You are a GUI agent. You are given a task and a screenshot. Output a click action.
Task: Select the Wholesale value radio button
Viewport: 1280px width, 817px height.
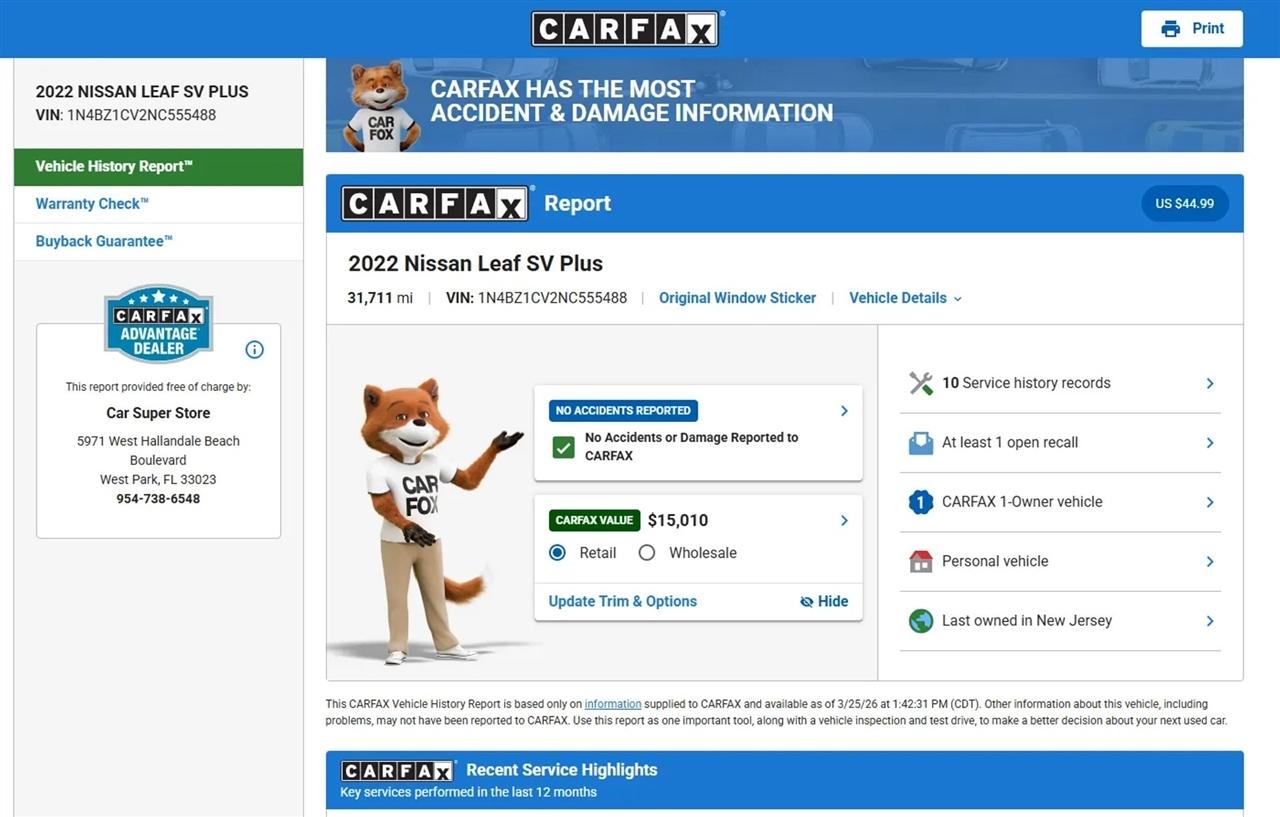click(x=647, y=553)
